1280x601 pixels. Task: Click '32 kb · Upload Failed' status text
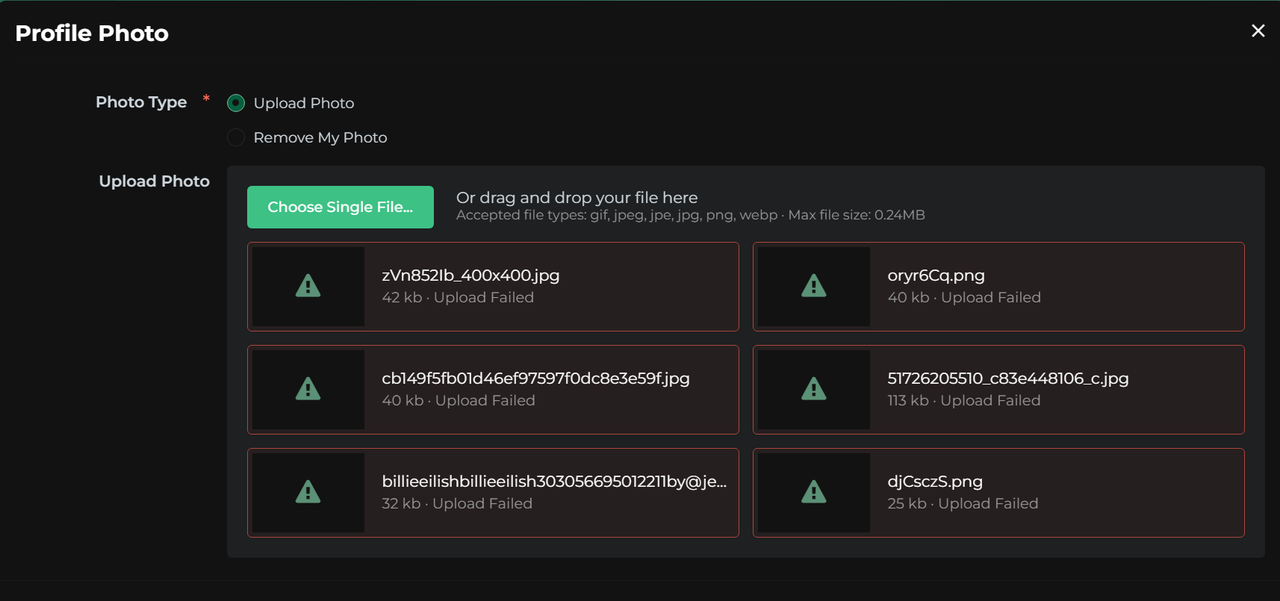pyautogui.click(x=457, y=503)
